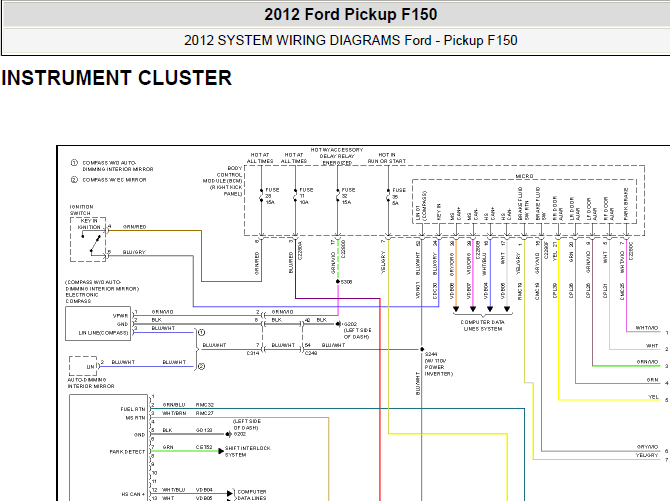This screenshot has width=670, height=501.
Task: Click the 'C314' connector label
Action: pyautogui.click(x=253, y=353)
